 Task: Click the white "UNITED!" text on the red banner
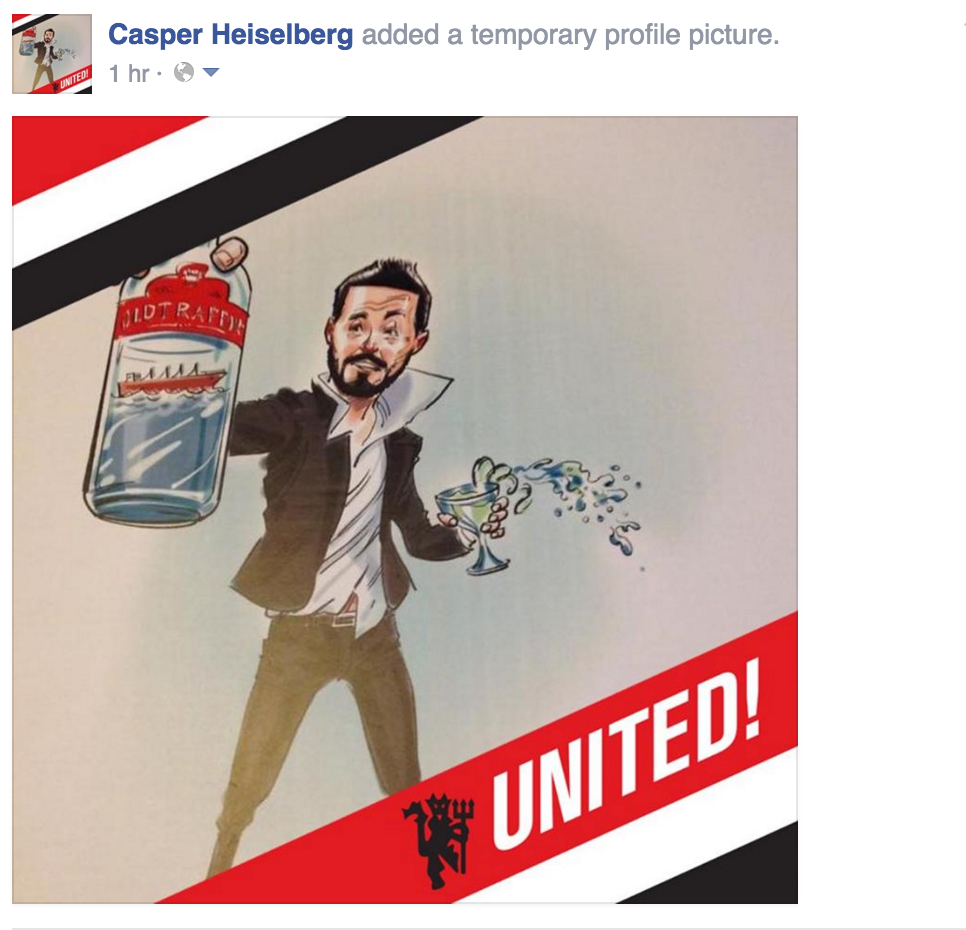(x=626, y=756)
